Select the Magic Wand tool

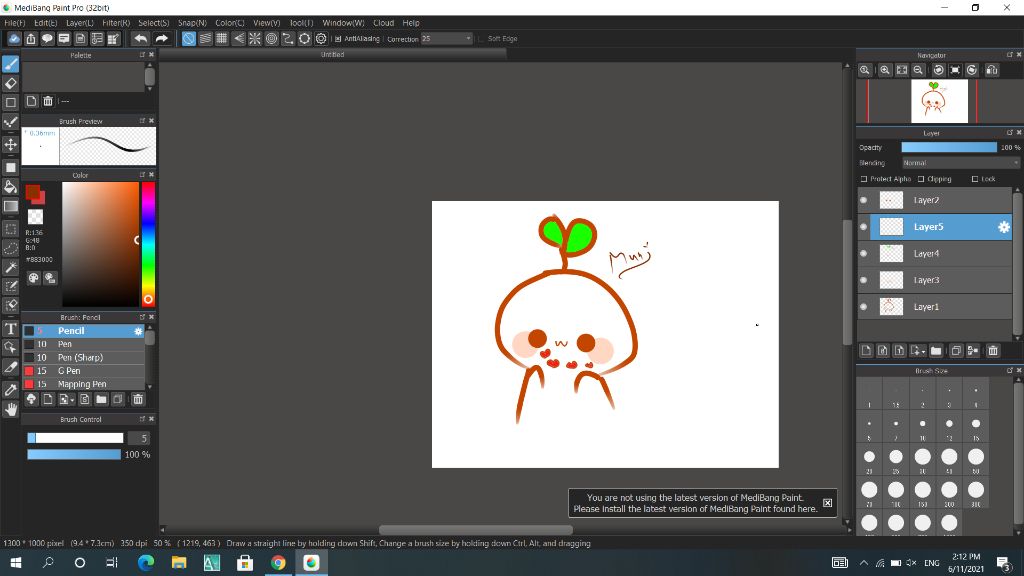(x=10, y=267)
